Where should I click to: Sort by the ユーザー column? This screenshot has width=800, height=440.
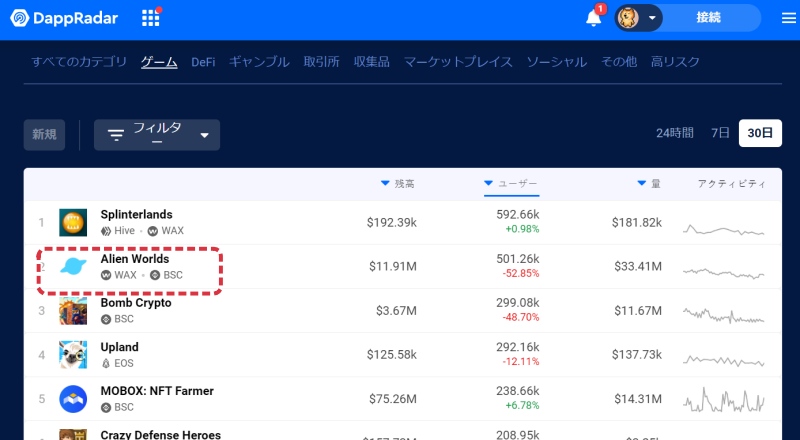[x=511, y=184]
